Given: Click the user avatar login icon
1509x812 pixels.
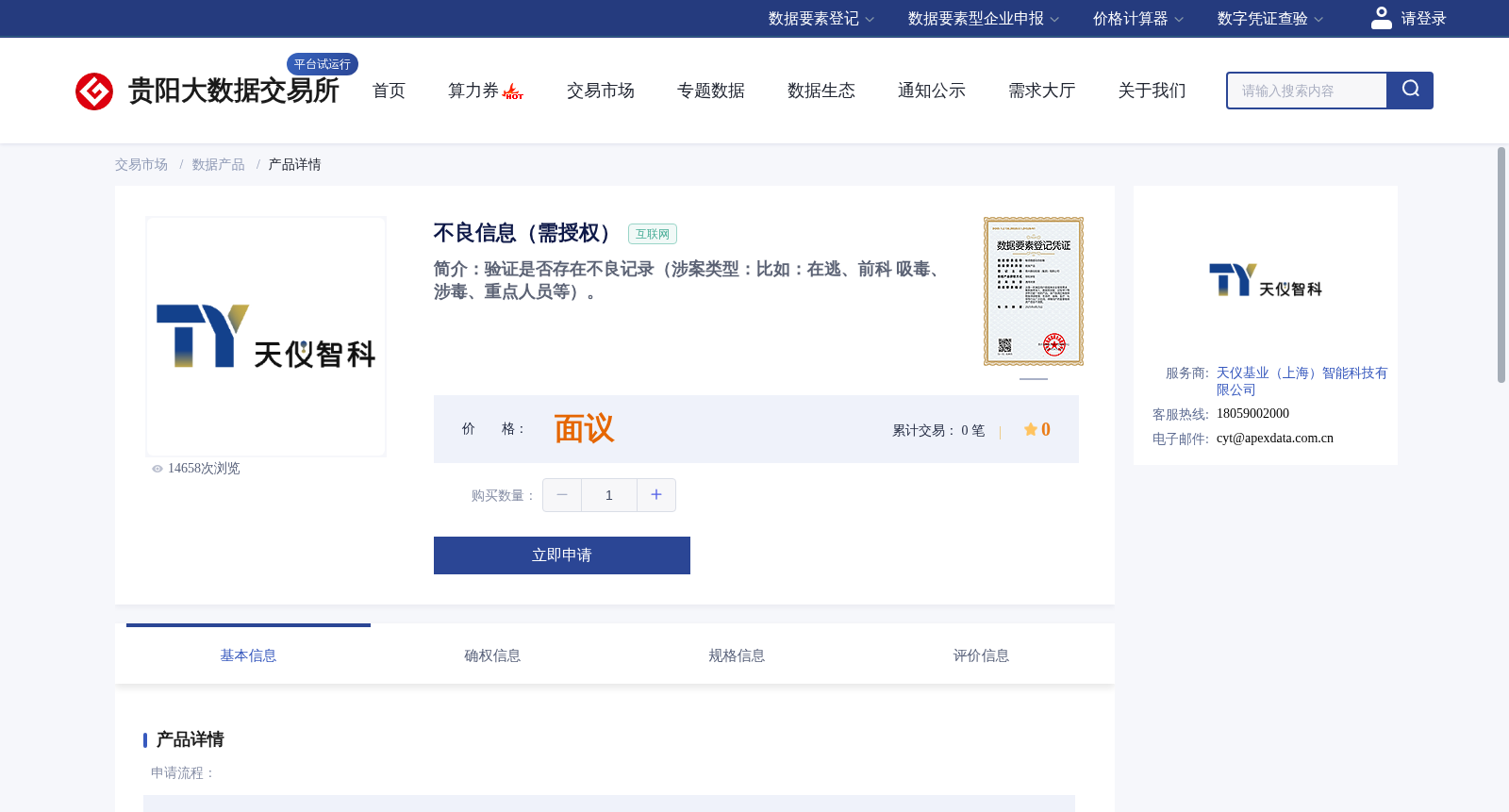Looking at the screenshot, I should pyautogui.click(x=1382, y=18).
